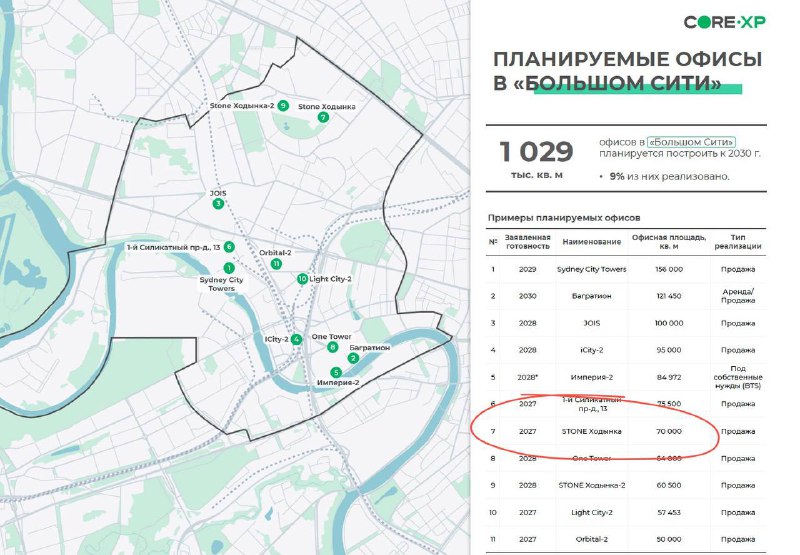The image size is (800, 555).
Task: Click 'iCity-2' name in the table
Action: click(x=591, y=350)
